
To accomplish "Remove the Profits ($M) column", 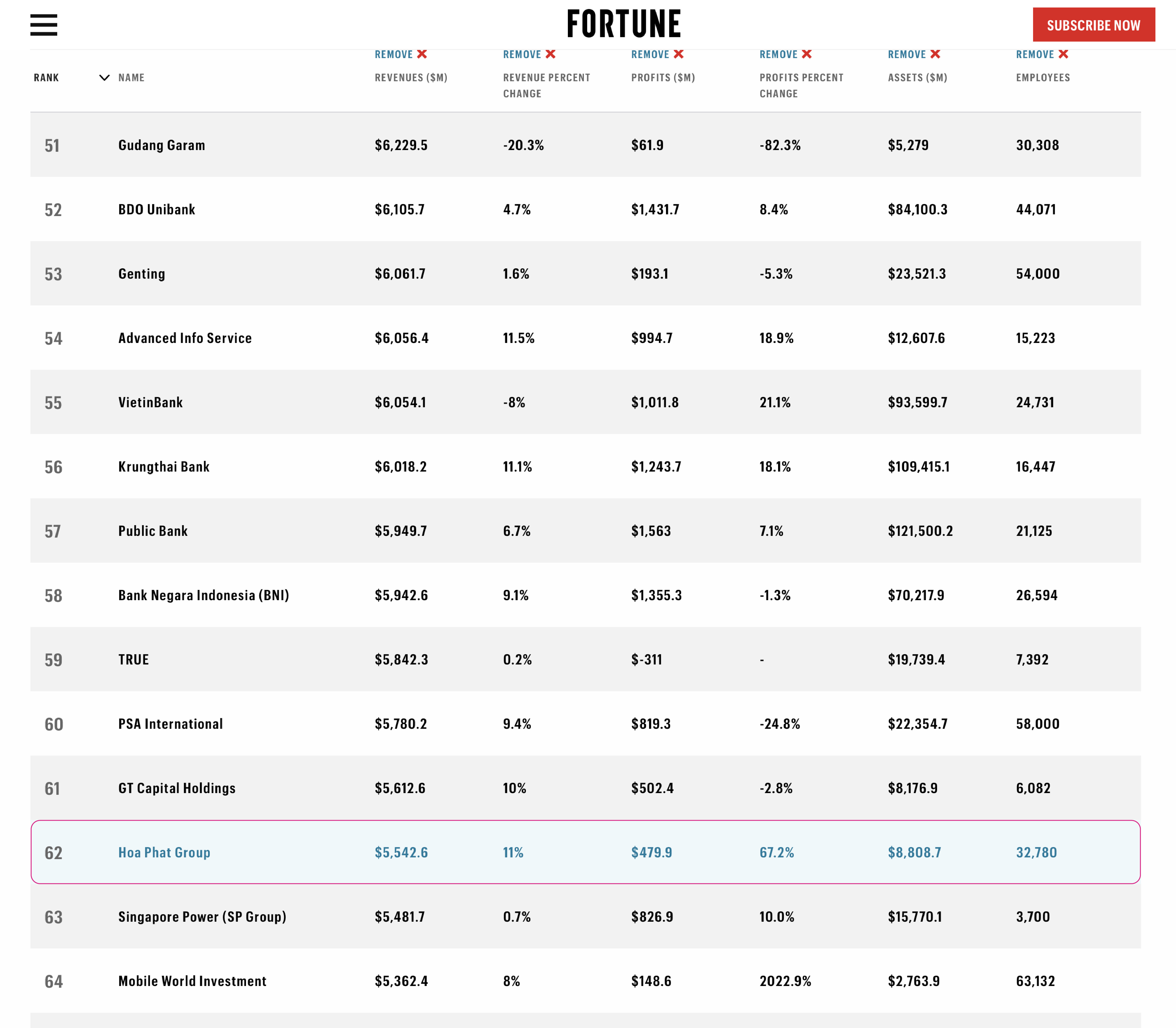I will pyautogui.click(x=657, y=54).
